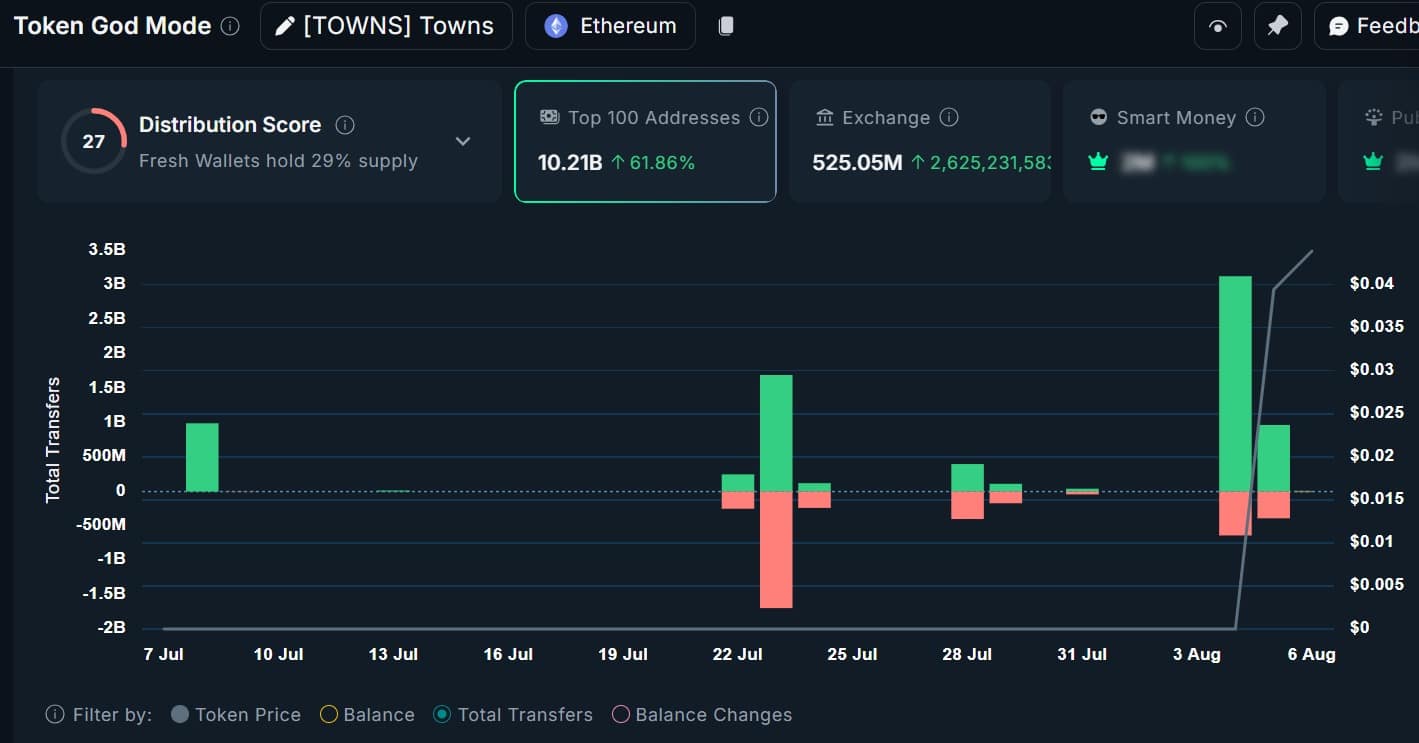Select the Balance Changes filter

pyautogui.click(x=620, y=715)
